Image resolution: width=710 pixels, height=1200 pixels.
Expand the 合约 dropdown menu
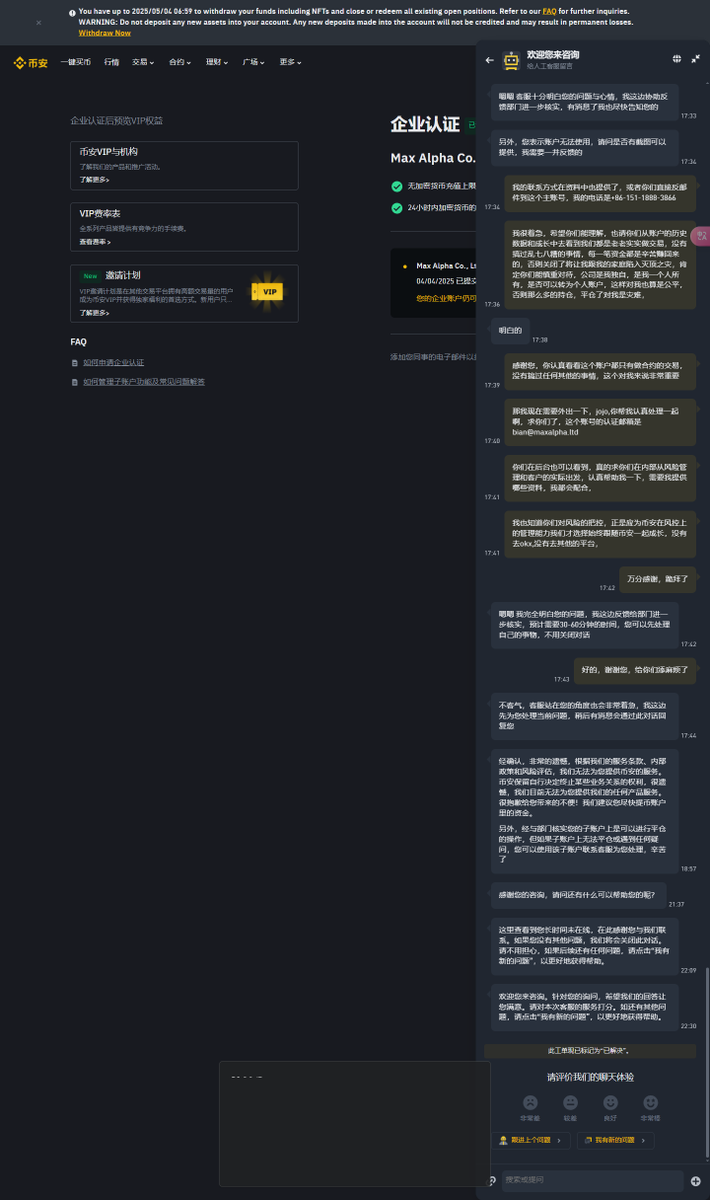[180, 62]
